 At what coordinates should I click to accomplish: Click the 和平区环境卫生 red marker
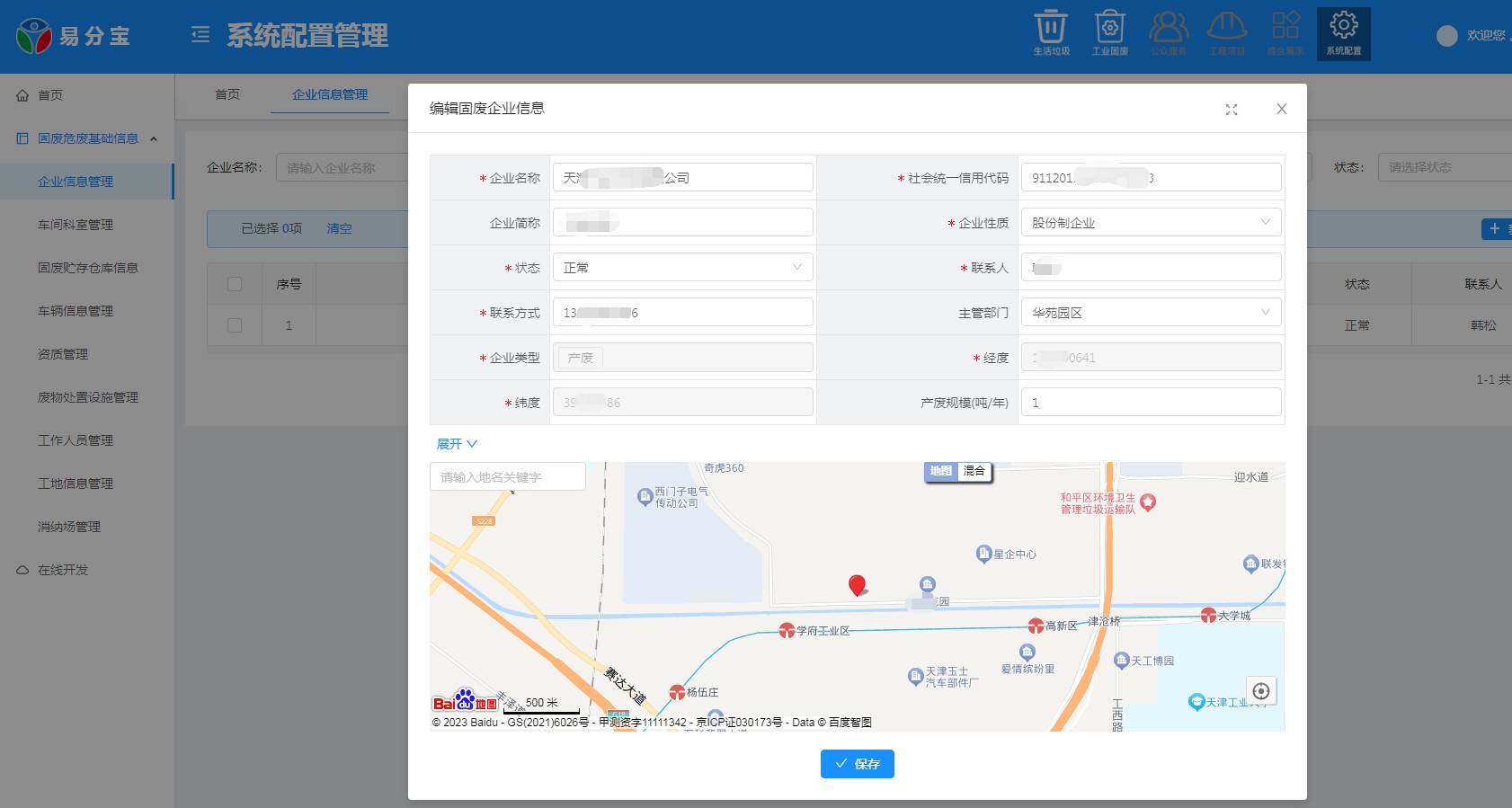click(x=1148, y=502)
